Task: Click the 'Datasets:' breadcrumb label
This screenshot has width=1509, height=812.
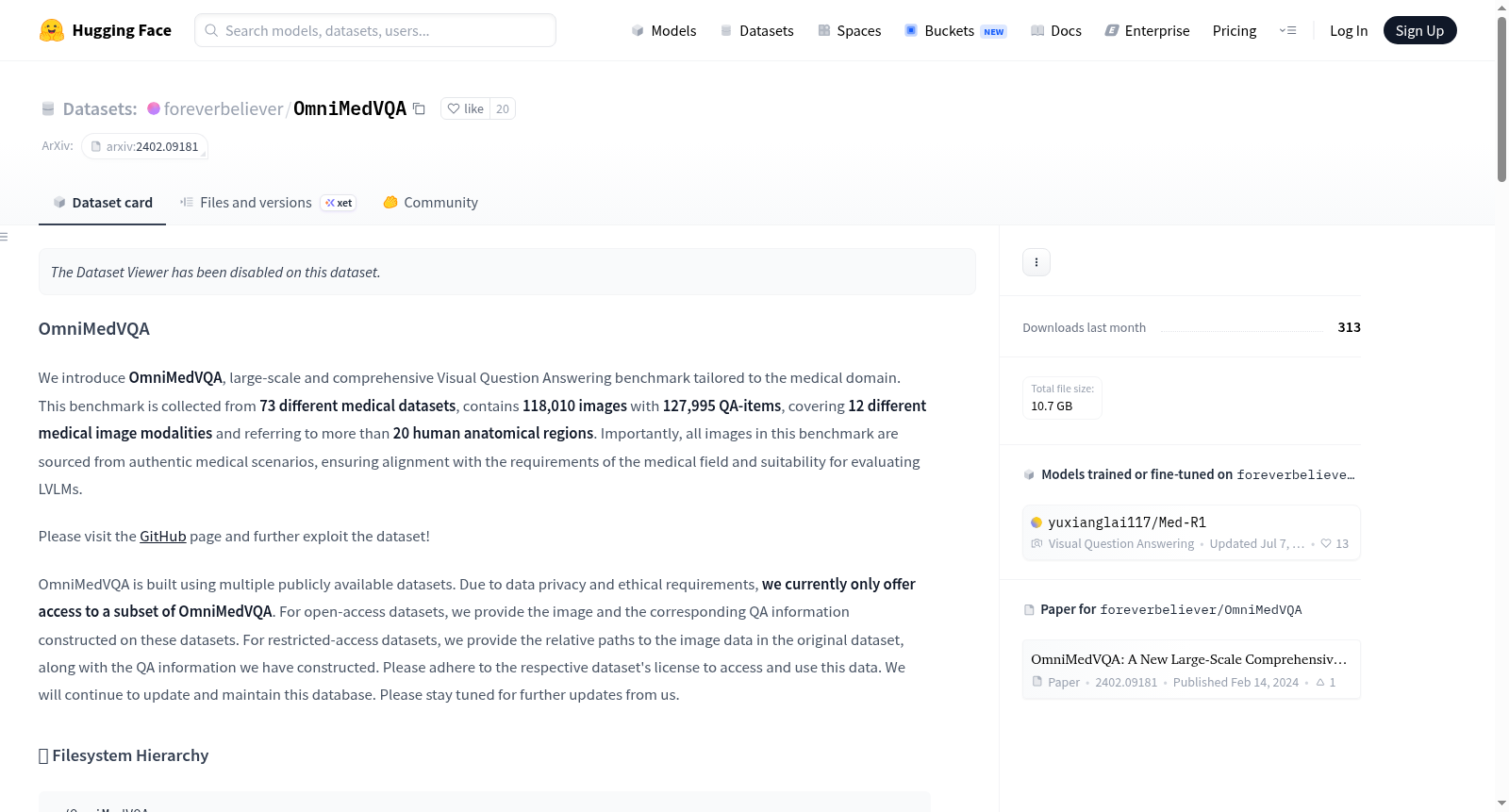Action: 100,108
